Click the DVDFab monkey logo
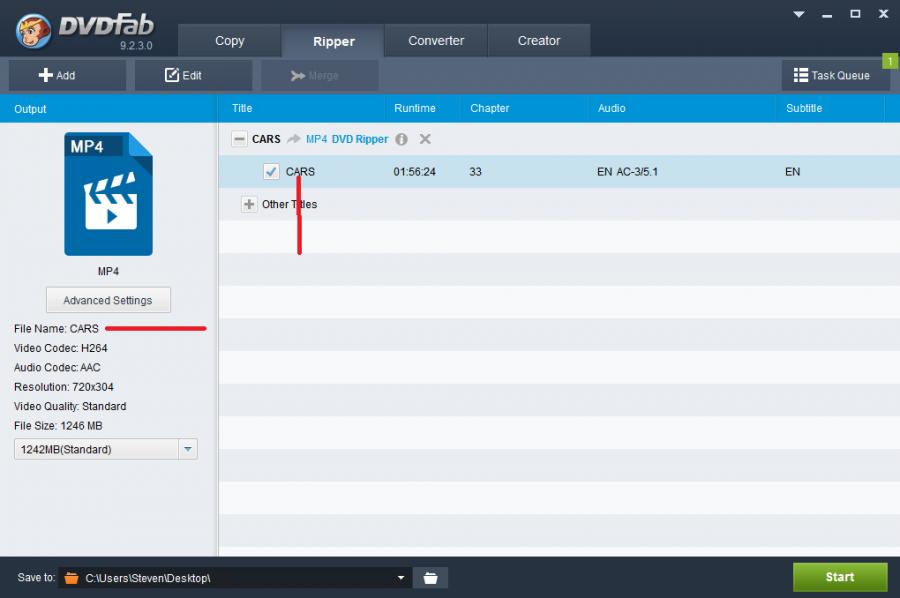 pyautogui.click(x=34, y=31)
